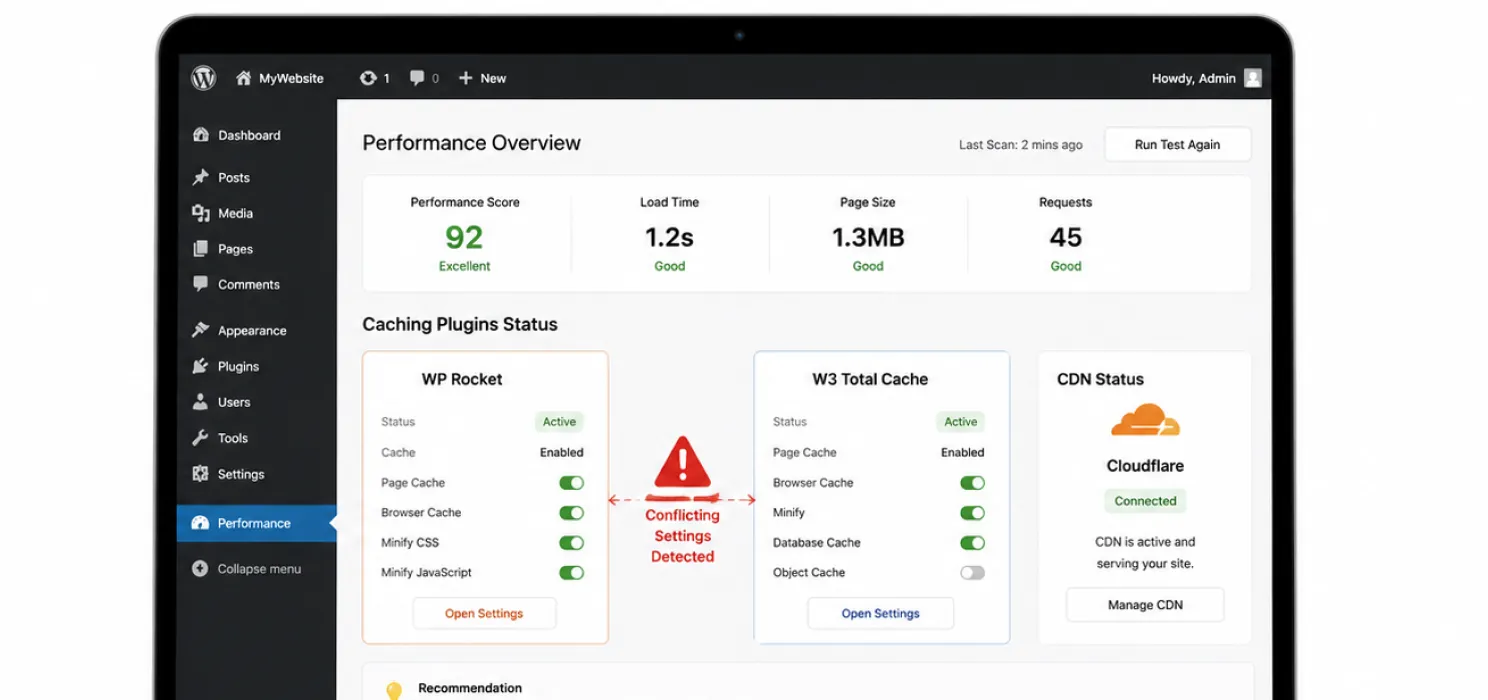Click the Performance gauge icon
Screen dimensions: 1488x700
[x=200, y=523]
